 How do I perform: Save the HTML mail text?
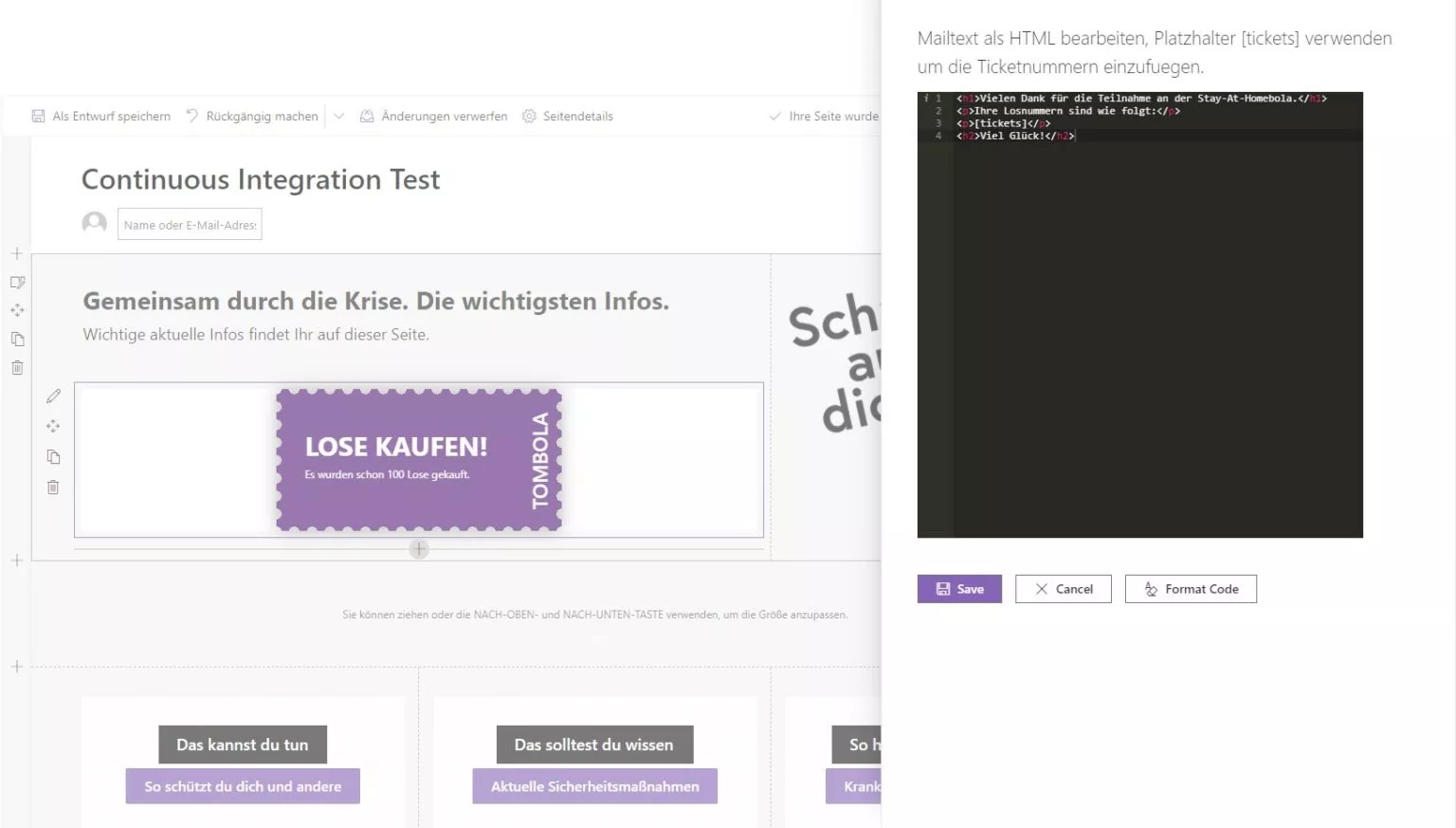point(958,588)
